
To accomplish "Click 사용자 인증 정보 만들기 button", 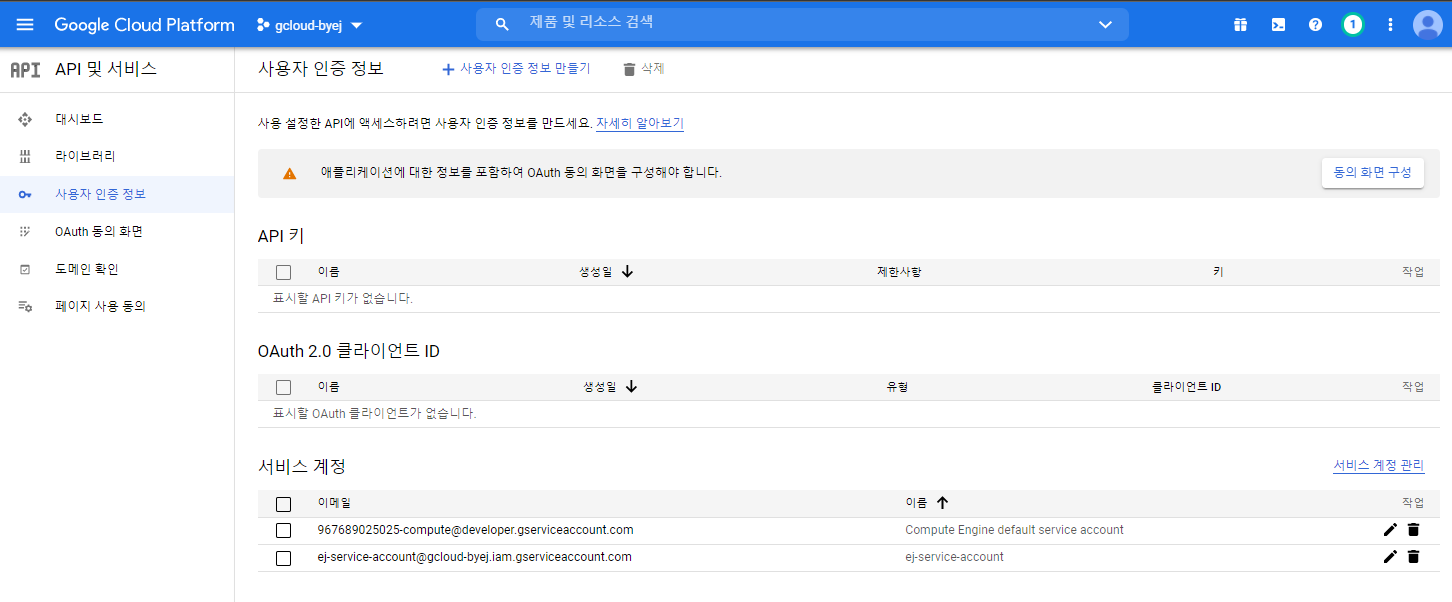I will [516, 69].
